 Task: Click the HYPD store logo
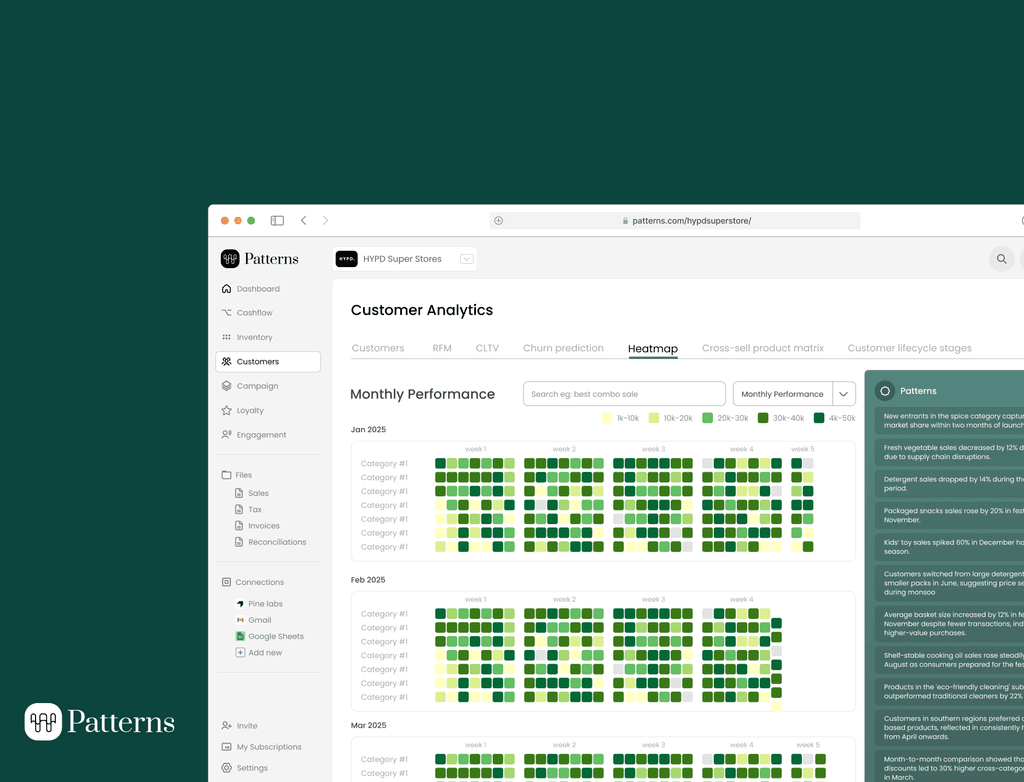coord(346,259)
